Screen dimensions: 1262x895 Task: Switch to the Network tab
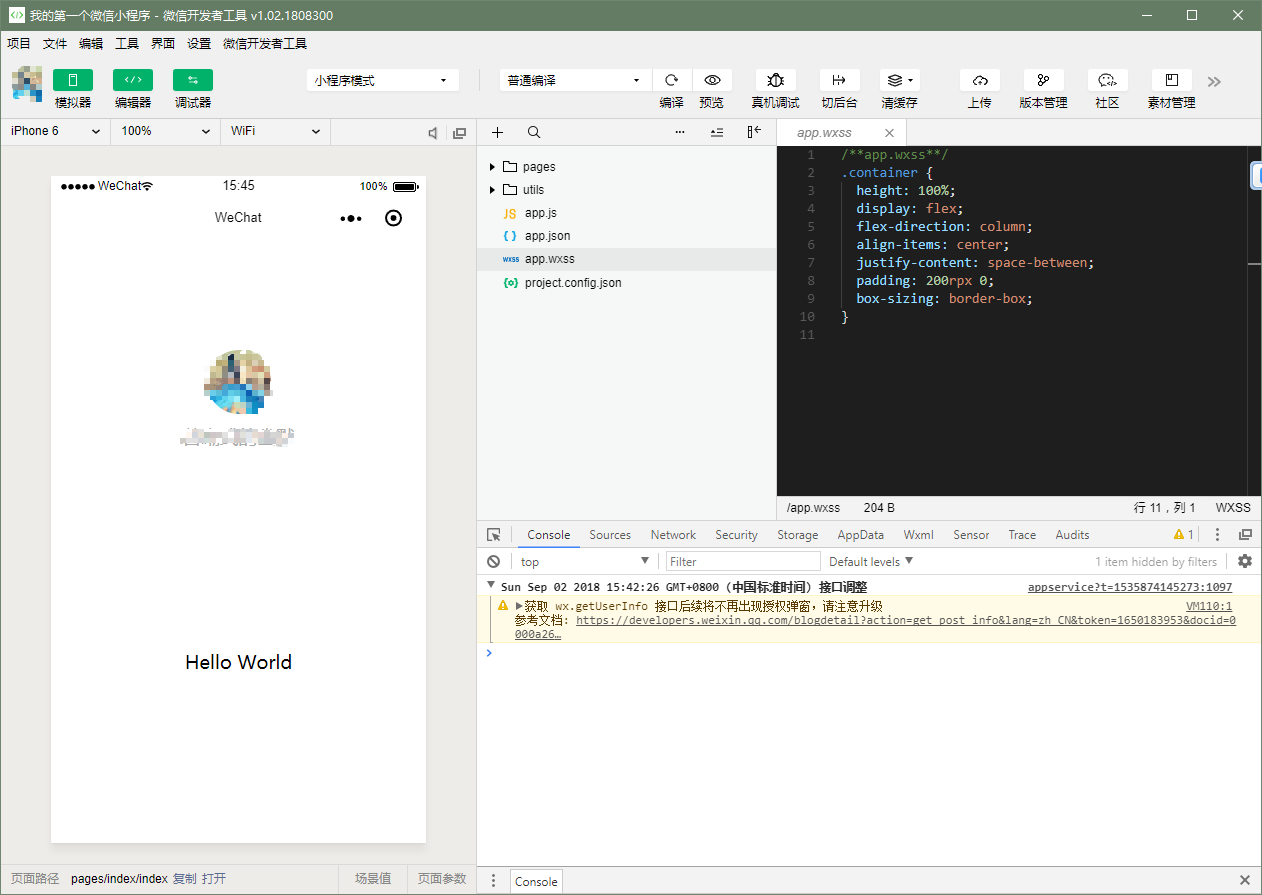673,535
